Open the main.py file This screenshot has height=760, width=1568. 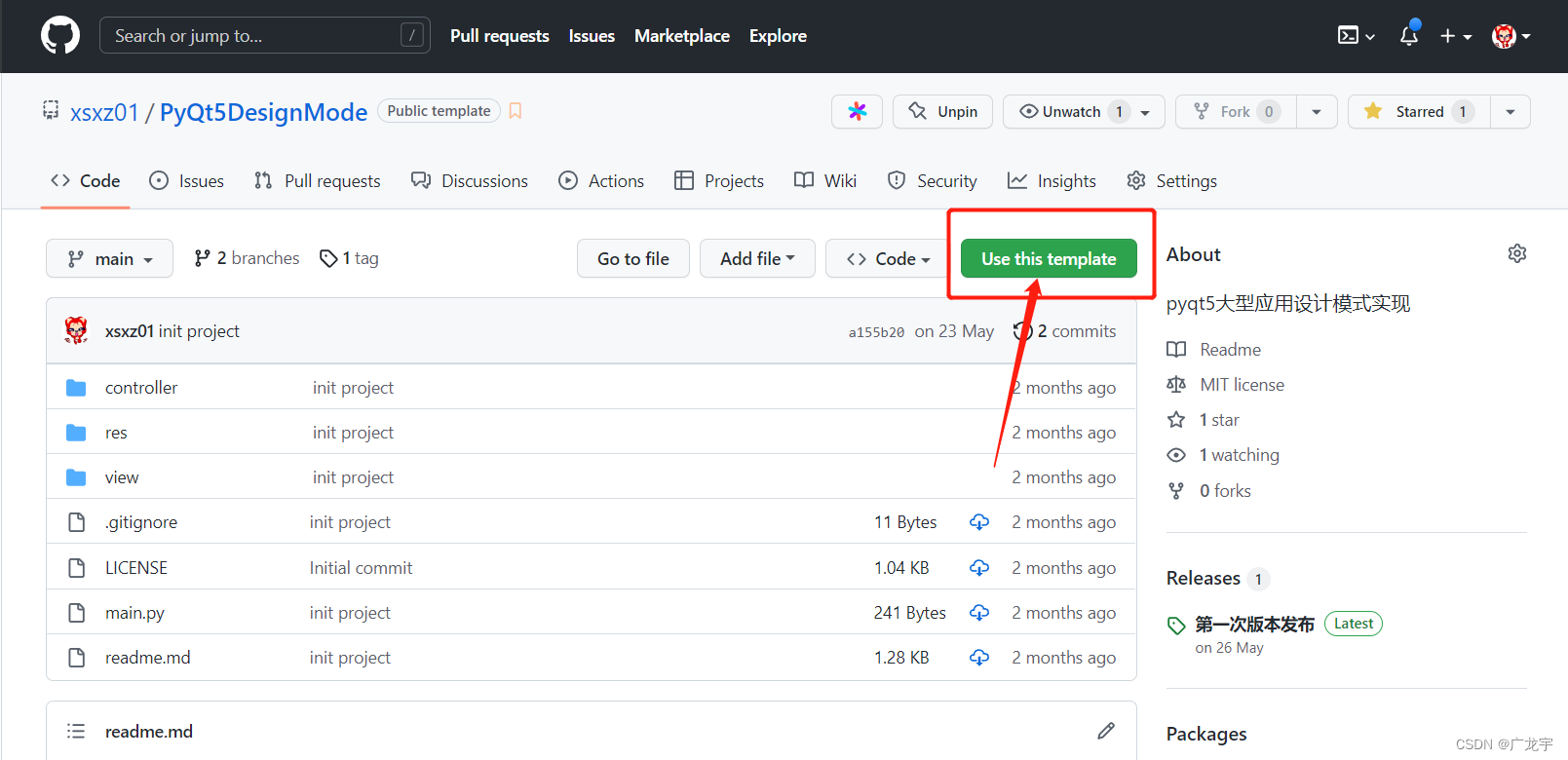click(134, 613)
